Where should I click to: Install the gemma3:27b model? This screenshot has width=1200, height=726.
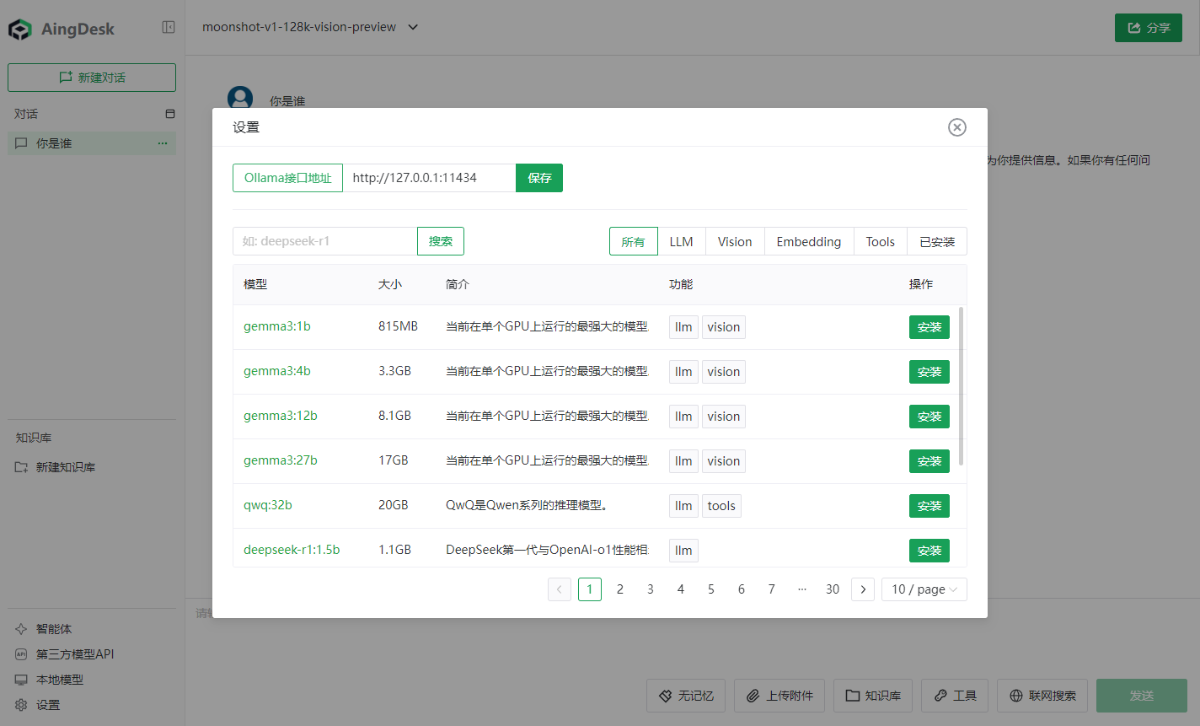929,461
